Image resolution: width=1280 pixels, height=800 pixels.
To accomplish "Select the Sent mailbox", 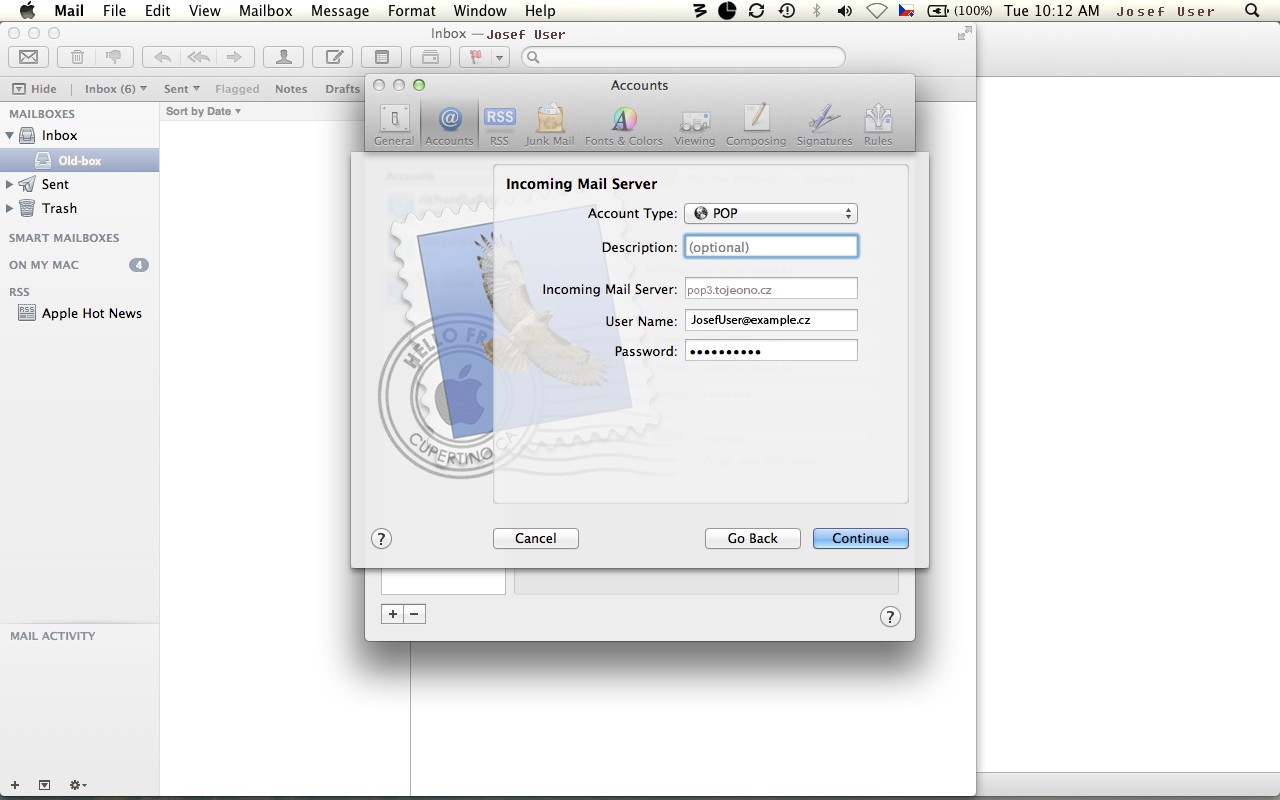I will pos(79,184).
